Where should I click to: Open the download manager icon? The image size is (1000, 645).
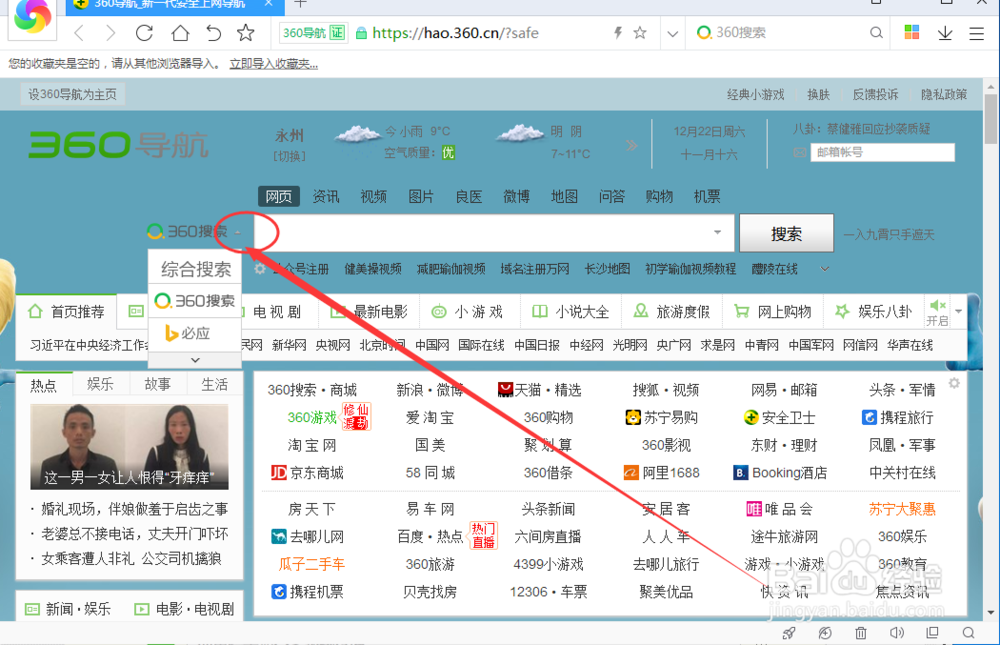[x=945, y=32]
